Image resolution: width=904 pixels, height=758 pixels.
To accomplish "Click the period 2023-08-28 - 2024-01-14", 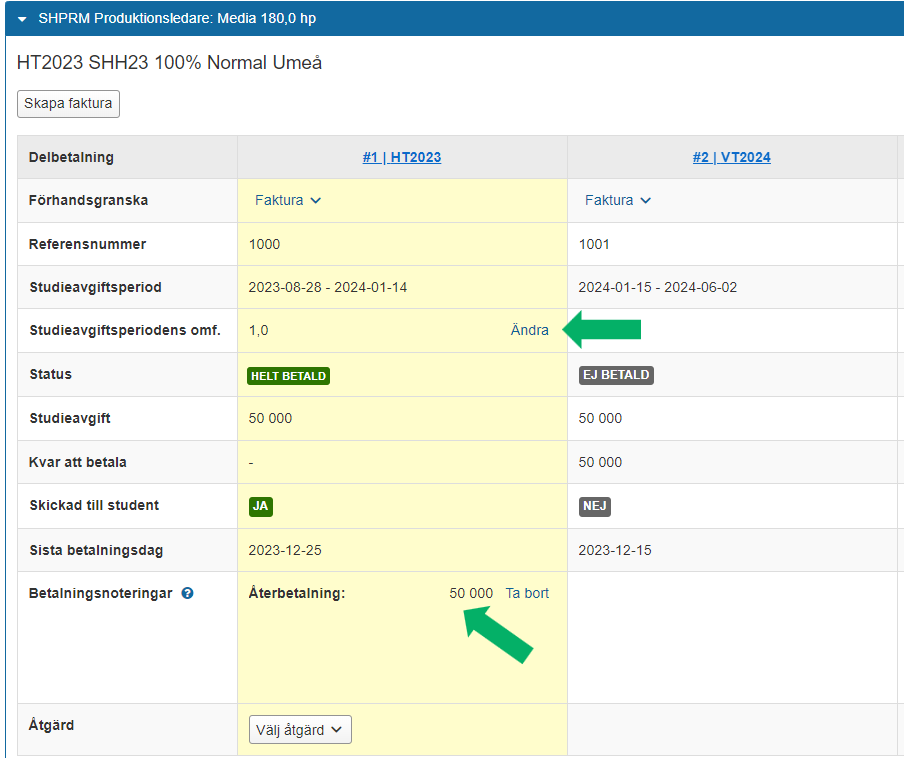I will (328, 287).
